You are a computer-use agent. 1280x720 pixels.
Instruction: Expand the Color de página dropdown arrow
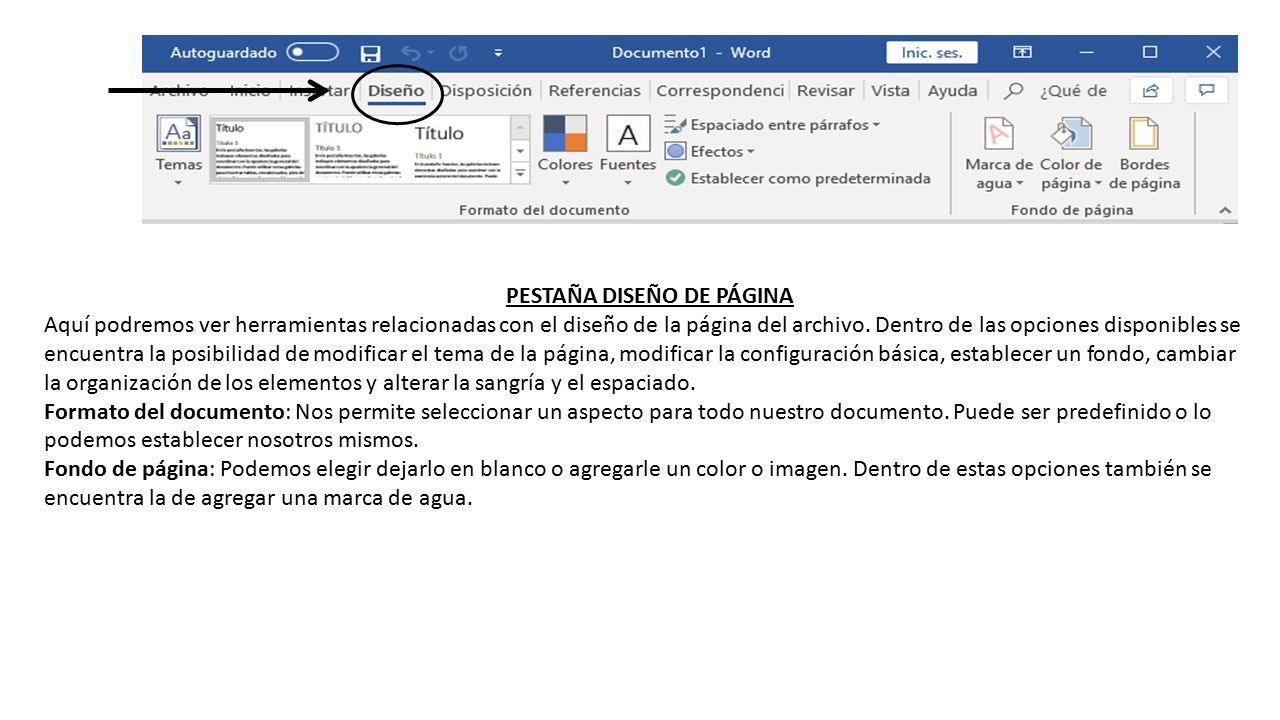click(x=1097, y=184)
